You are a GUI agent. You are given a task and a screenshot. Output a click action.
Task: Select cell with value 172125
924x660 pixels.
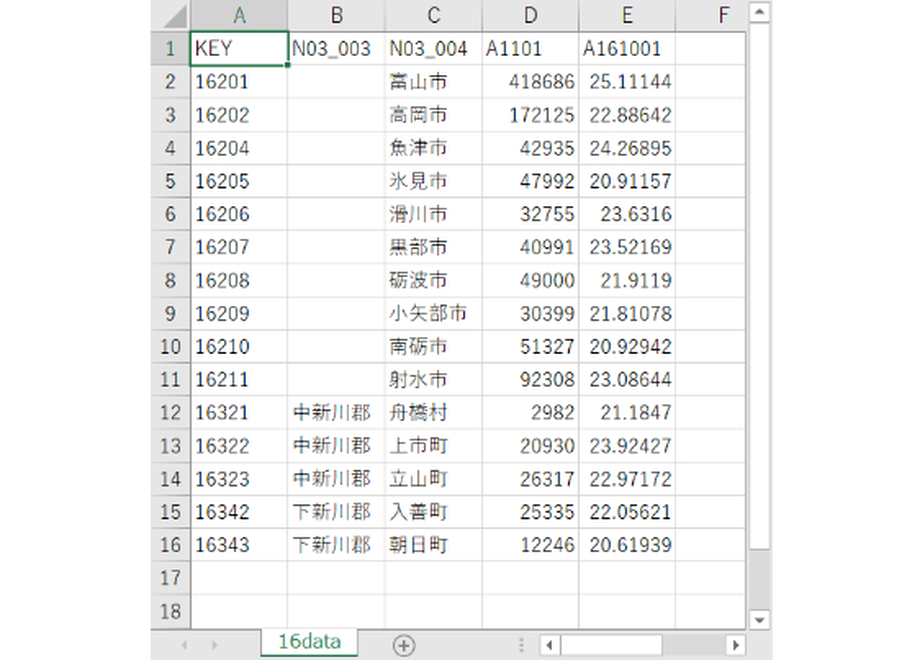pos(530,115)
